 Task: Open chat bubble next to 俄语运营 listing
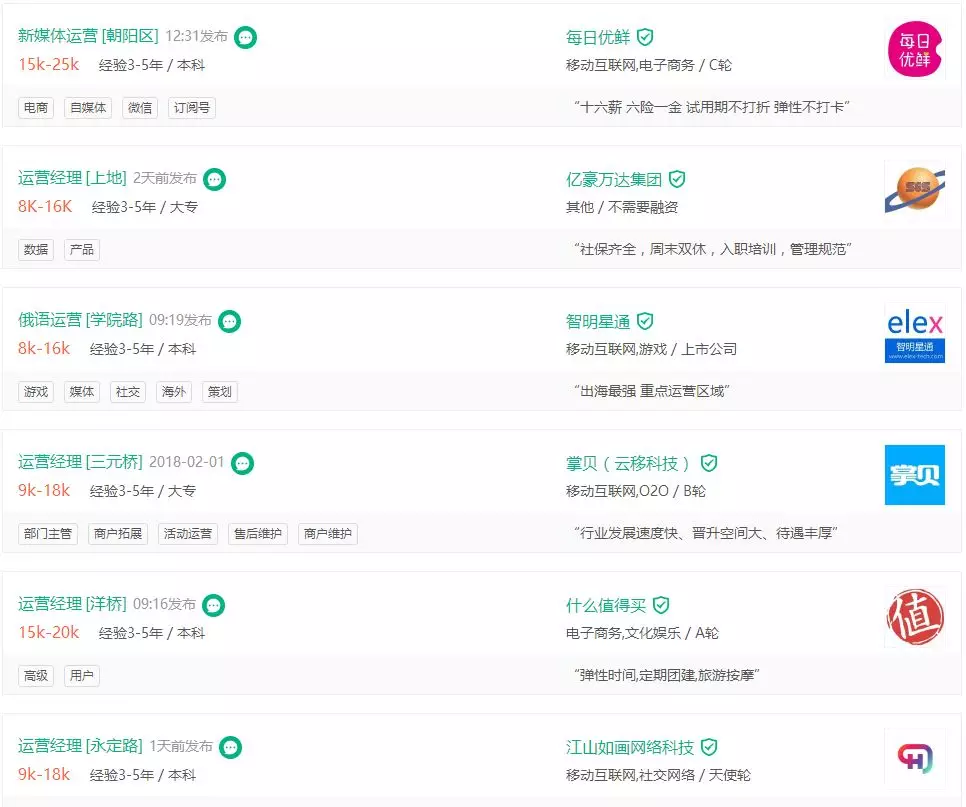pyautogui.click(x=230, y=321)
